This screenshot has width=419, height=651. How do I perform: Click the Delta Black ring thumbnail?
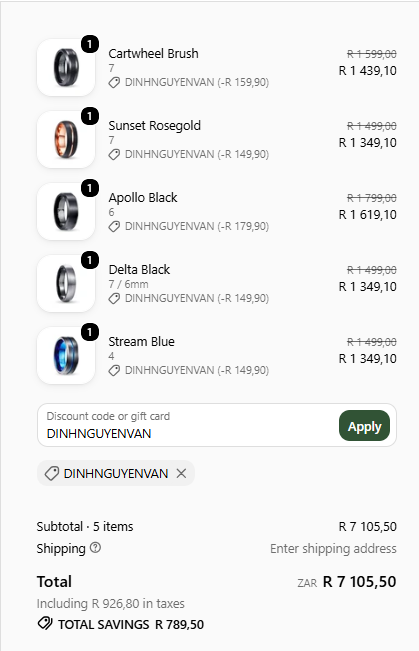click(66, 284)
